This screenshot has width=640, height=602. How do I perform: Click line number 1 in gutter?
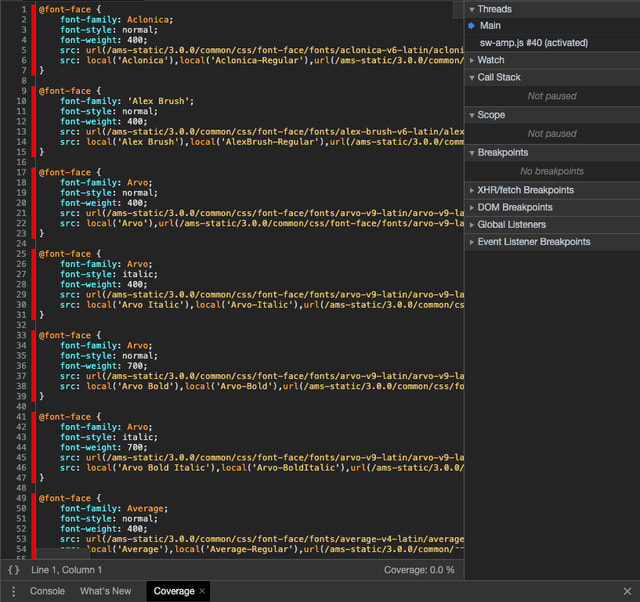24,9
